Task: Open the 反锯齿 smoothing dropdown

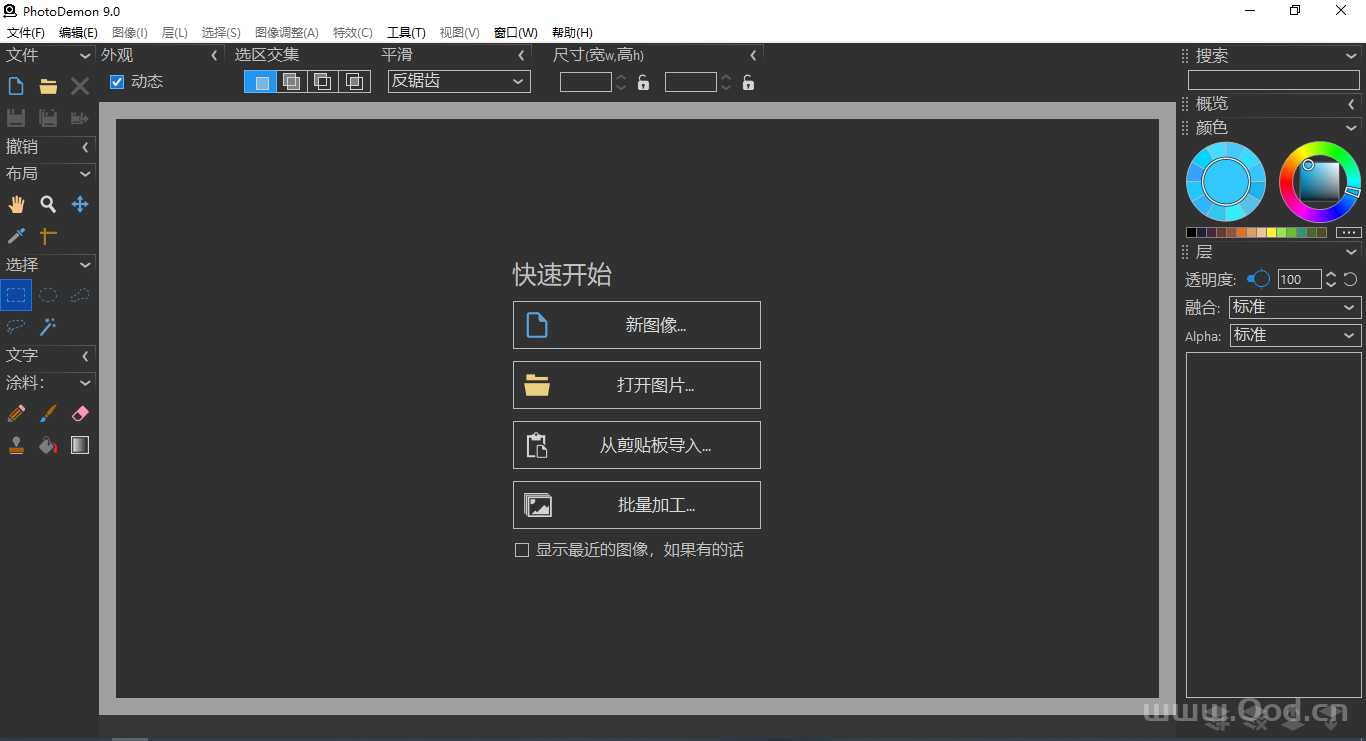Action: [459, 81]
